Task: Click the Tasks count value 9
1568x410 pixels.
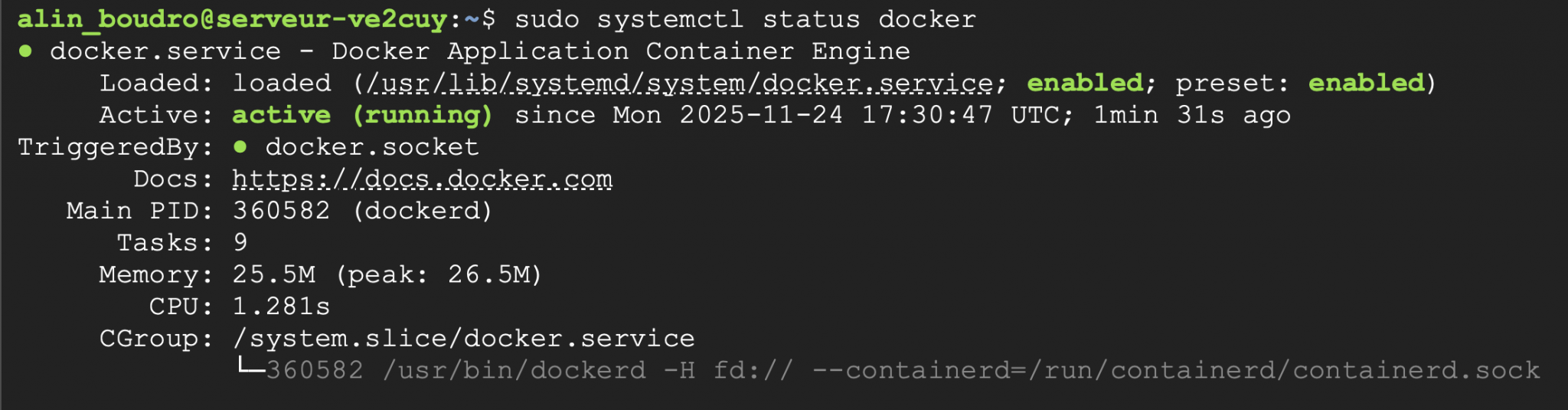Action: point(240,243)
